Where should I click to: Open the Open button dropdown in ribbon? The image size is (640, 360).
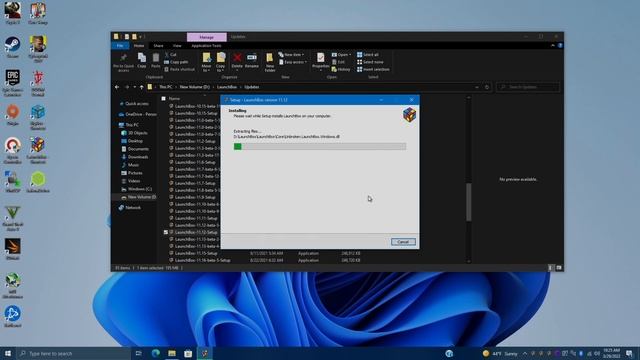pyautogui.click(x=341, y=54)
